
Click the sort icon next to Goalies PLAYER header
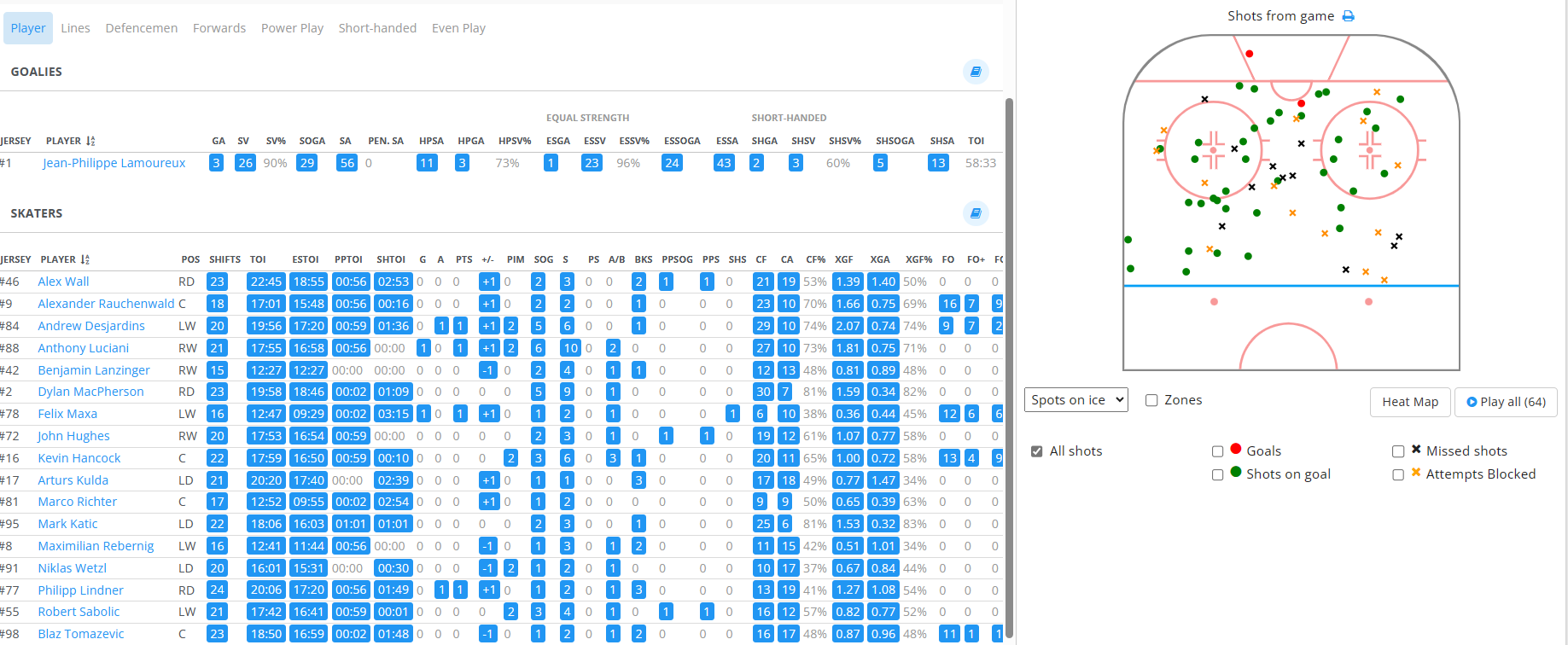(x=90, y=141)
